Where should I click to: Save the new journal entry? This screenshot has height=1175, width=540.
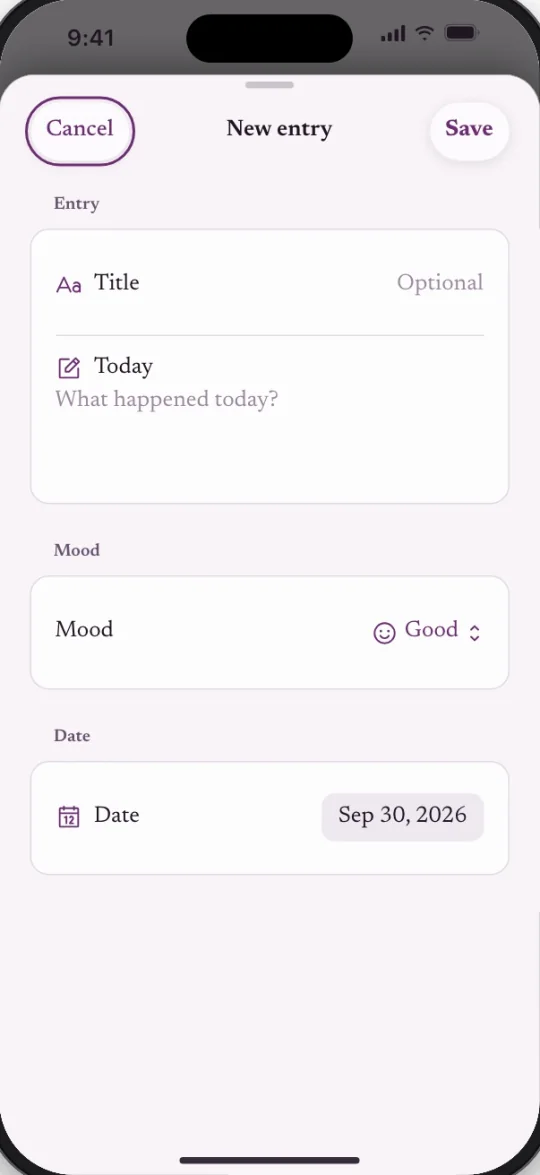point(469,130)
